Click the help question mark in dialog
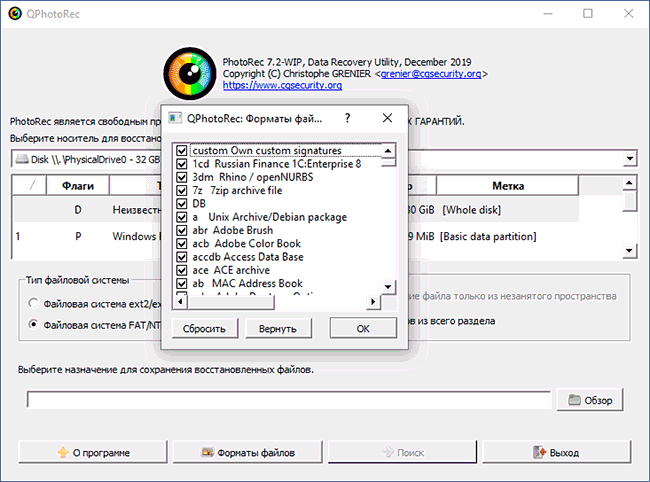Screen dimensions: 650x482 tap(347, 118)
